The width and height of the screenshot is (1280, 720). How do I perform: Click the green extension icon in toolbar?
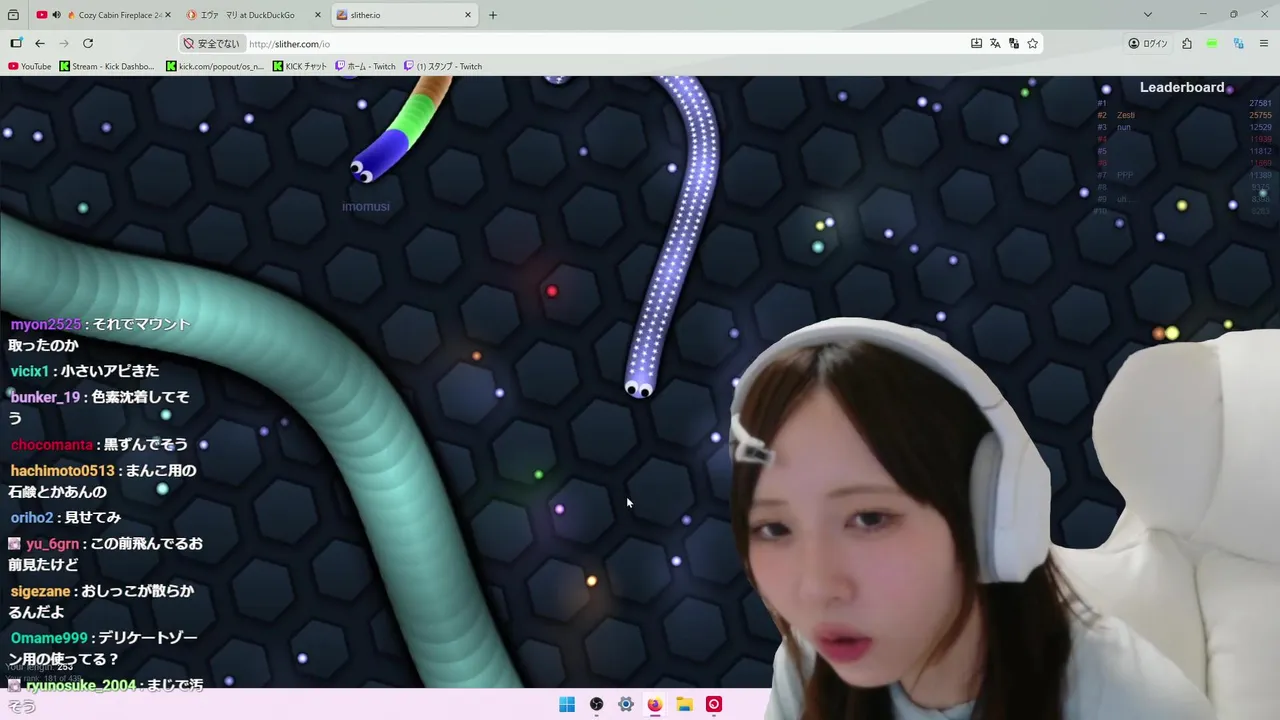pyautogui.click(x=1212, y=43)
